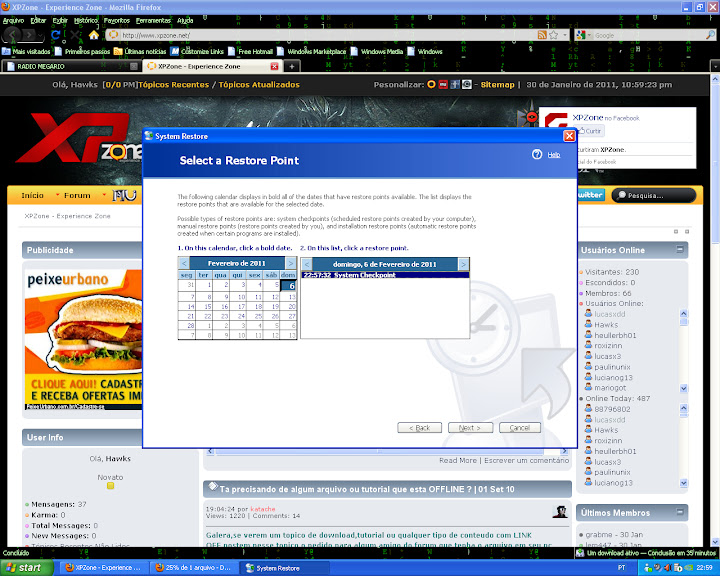
Task: Click the PT language indicator in tray
Action: pos(621,568)
